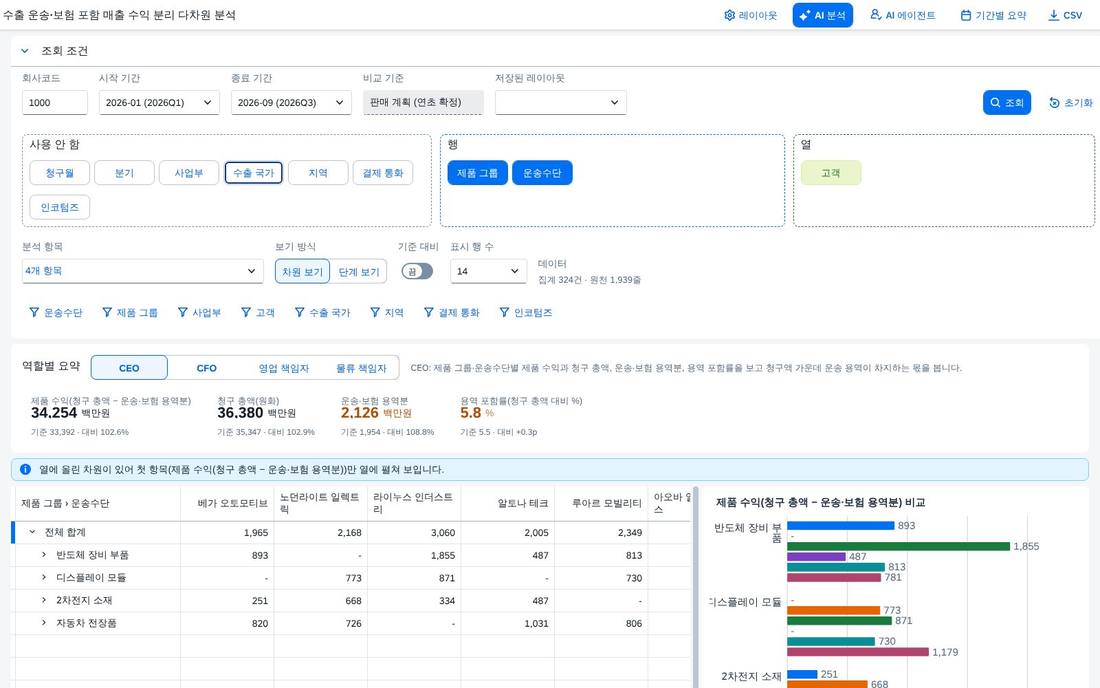The width and height of the screenshot is (1100, 688).
Task: Select the 인코텀즈 dimension chip
Action: coord(60,207)
